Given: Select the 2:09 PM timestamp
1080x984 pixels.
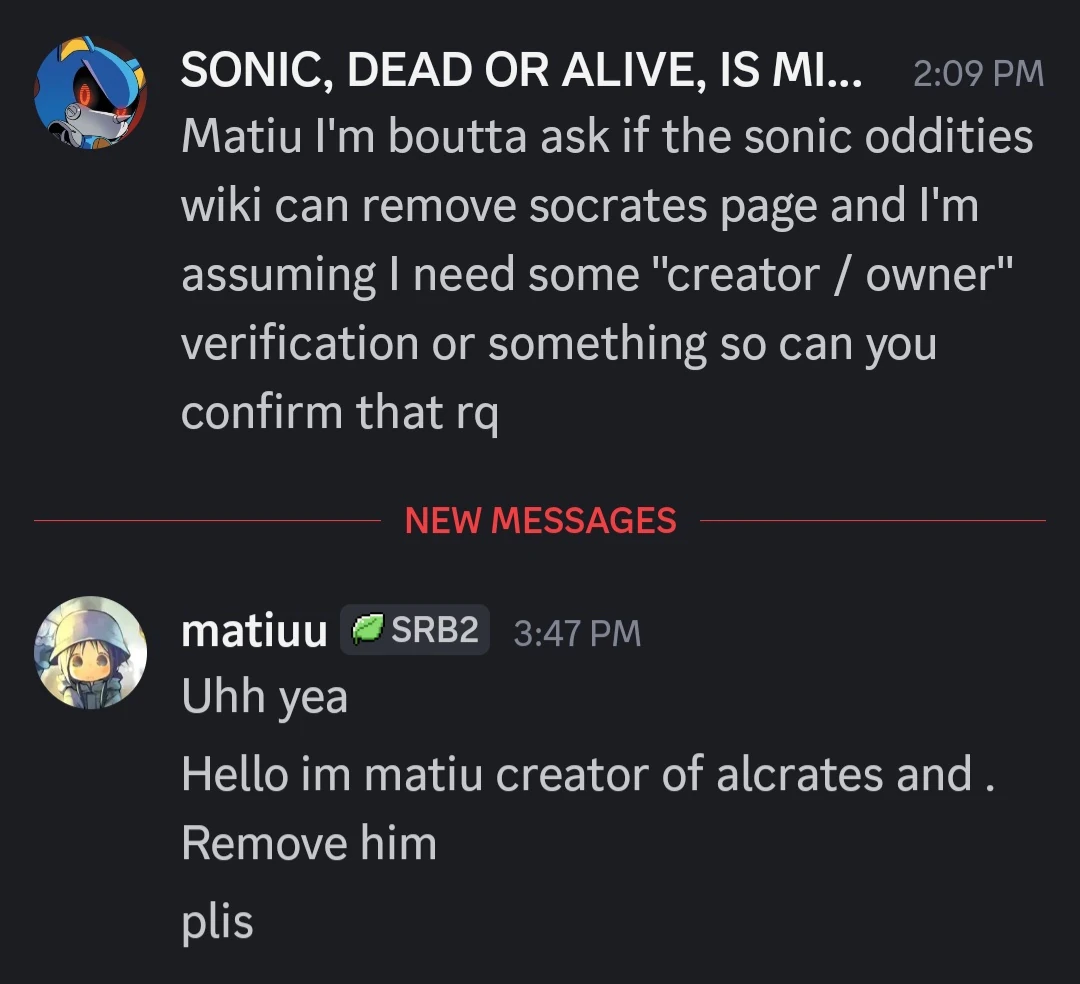Looking at the screenshot, I should [978, 73].
